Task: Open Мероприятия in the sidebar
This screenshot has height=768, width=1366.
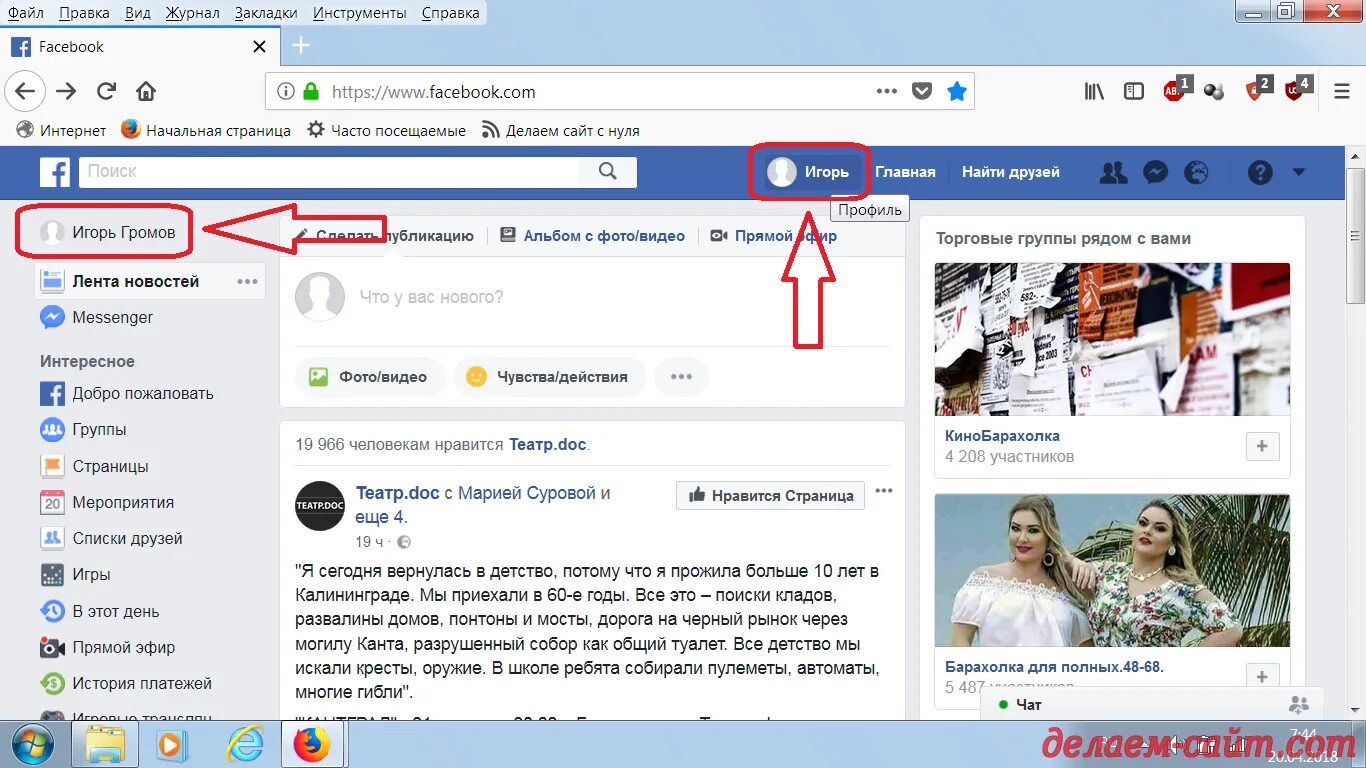Action: coord(107,503)
